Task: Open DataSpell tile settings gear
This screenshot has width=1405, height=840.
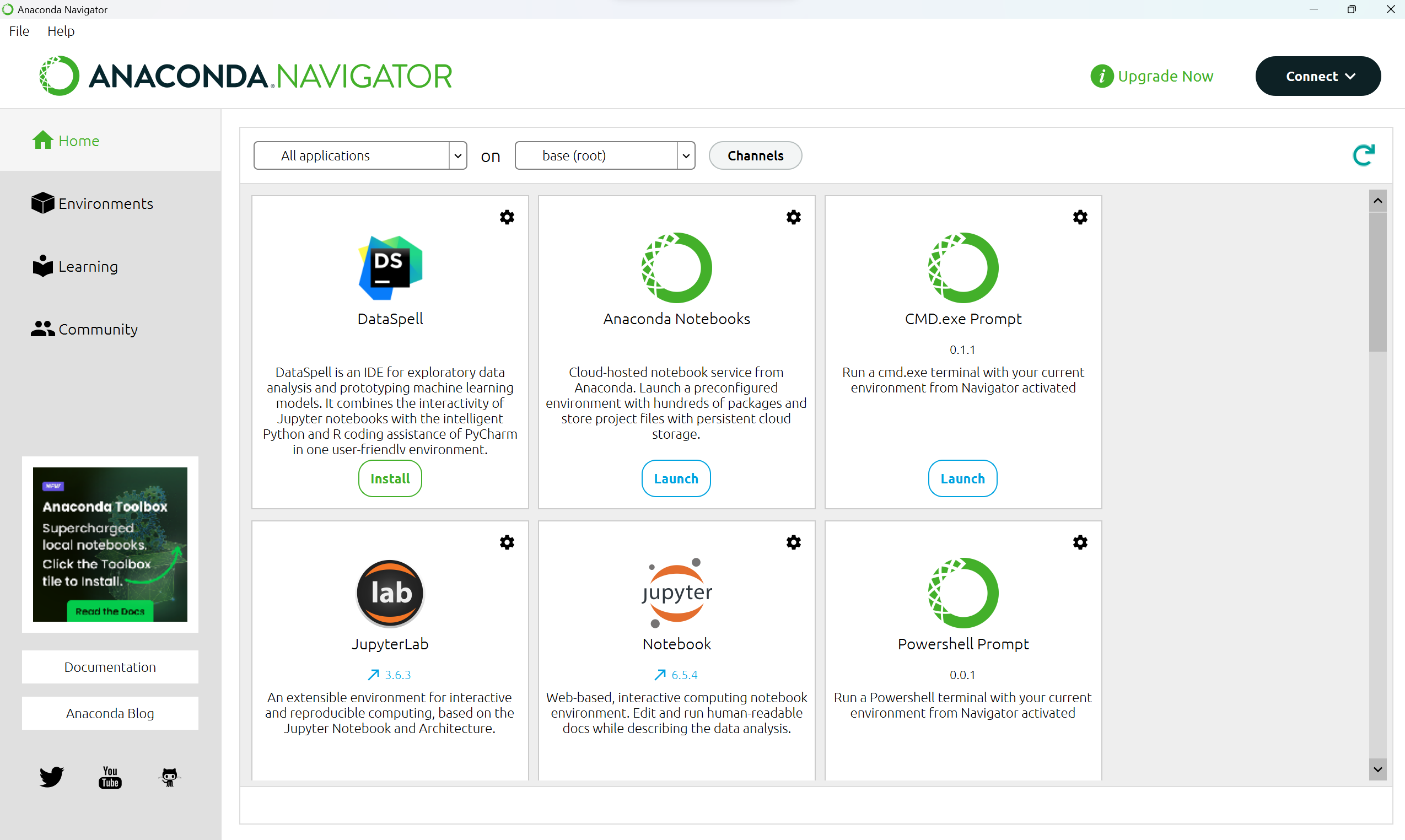Action: tap(507, 217)
